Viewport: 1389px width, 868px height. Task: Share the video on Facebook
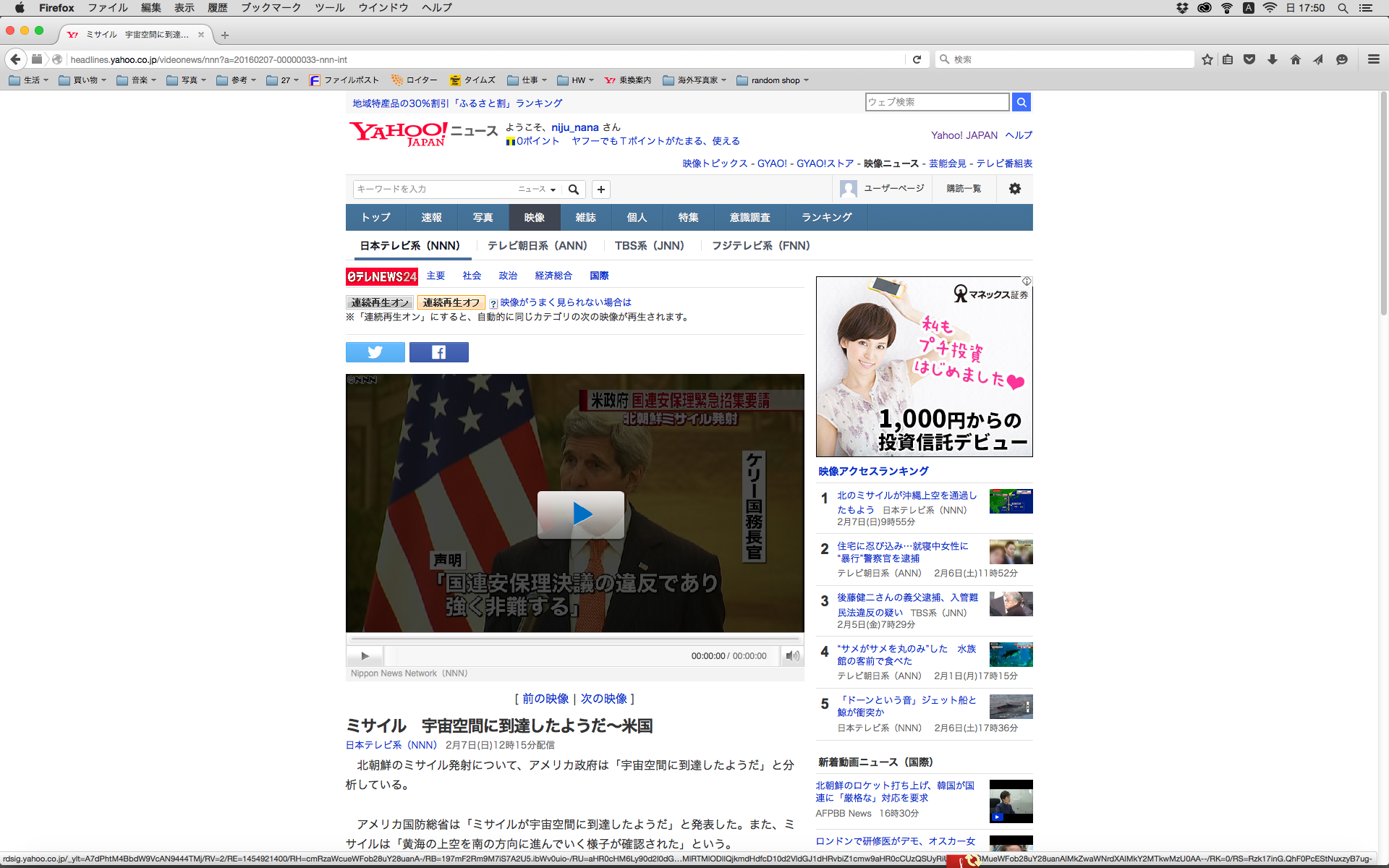click(x=438, y=352)
